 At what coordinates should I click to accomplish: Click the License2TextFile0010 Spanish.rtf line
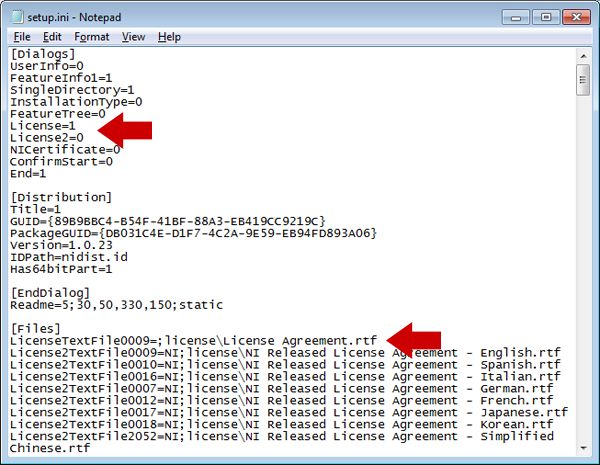(x=285, y=365)
